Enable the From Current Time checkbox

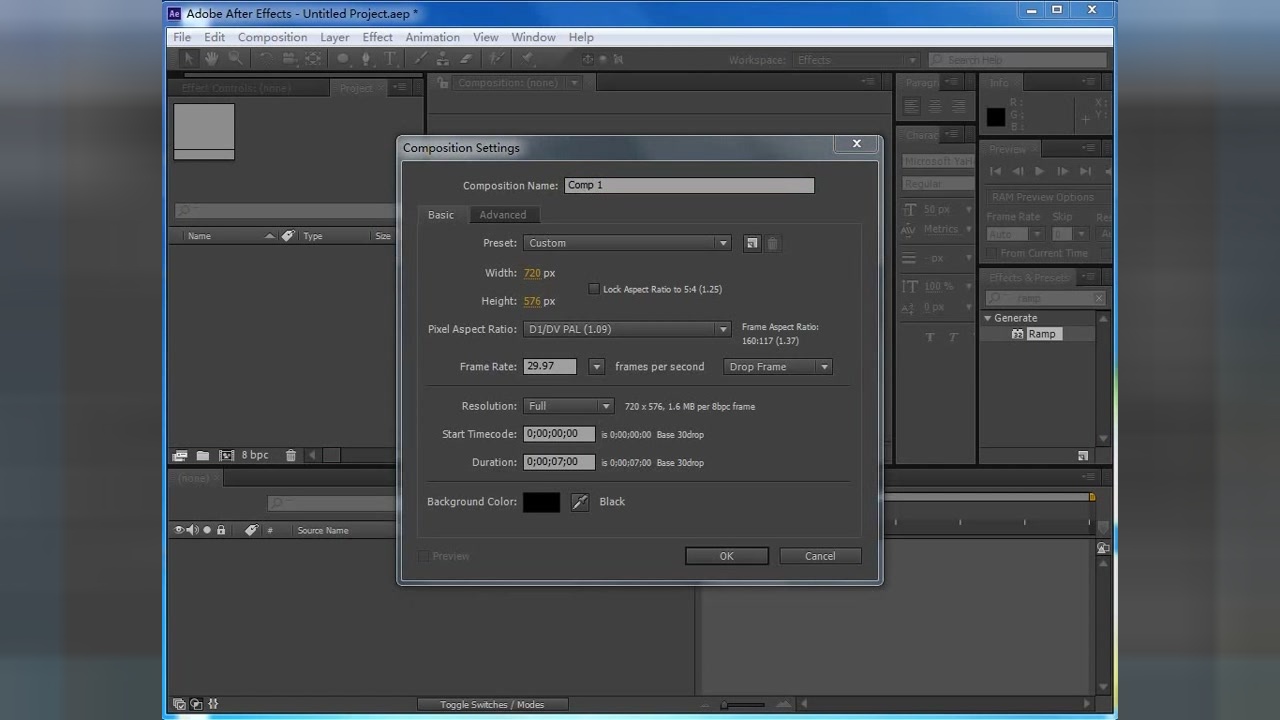click(992, 253)
